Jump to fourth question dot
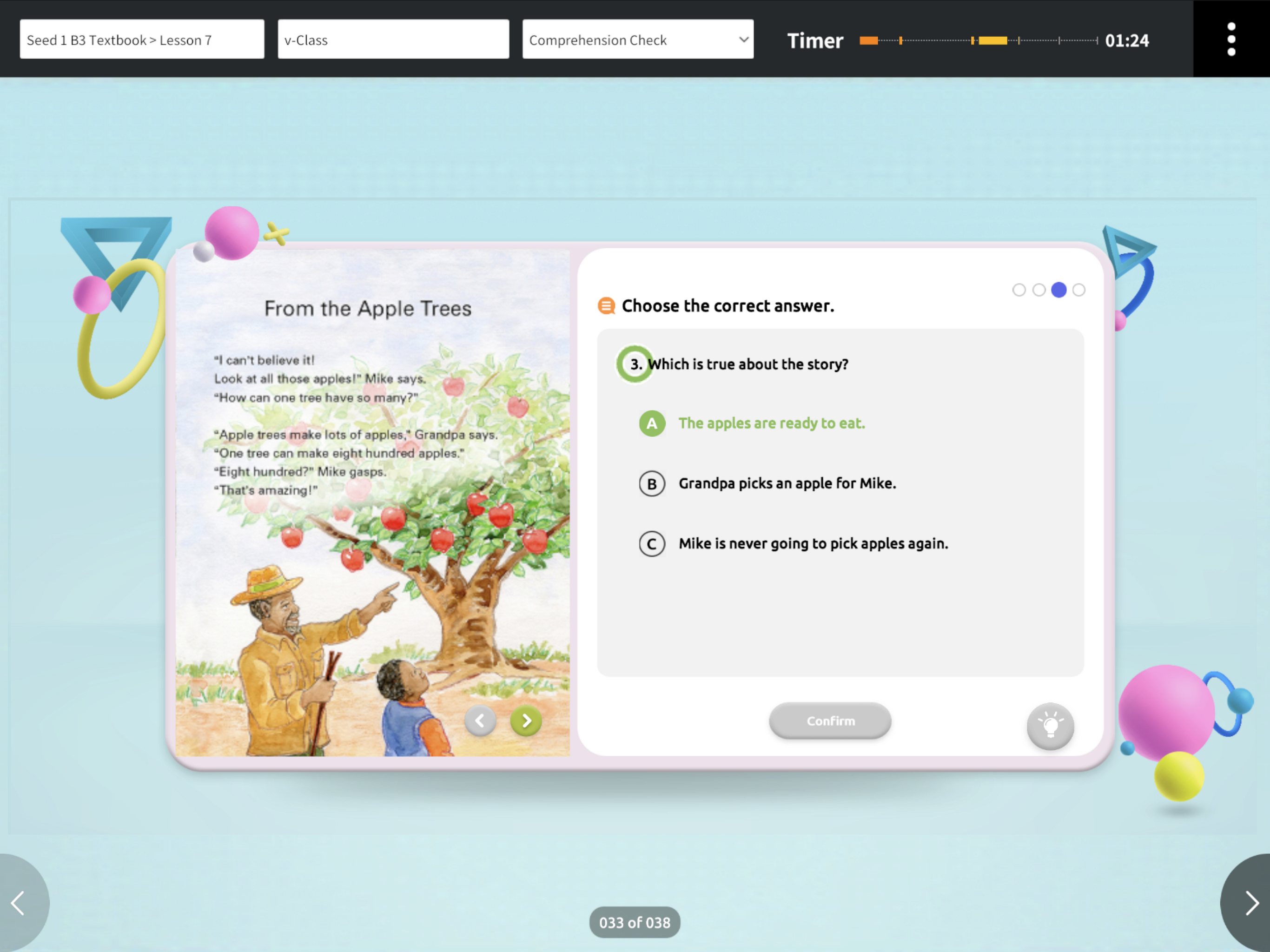The height and width of the screenshot is (952, 1270). click(1079, 290)
